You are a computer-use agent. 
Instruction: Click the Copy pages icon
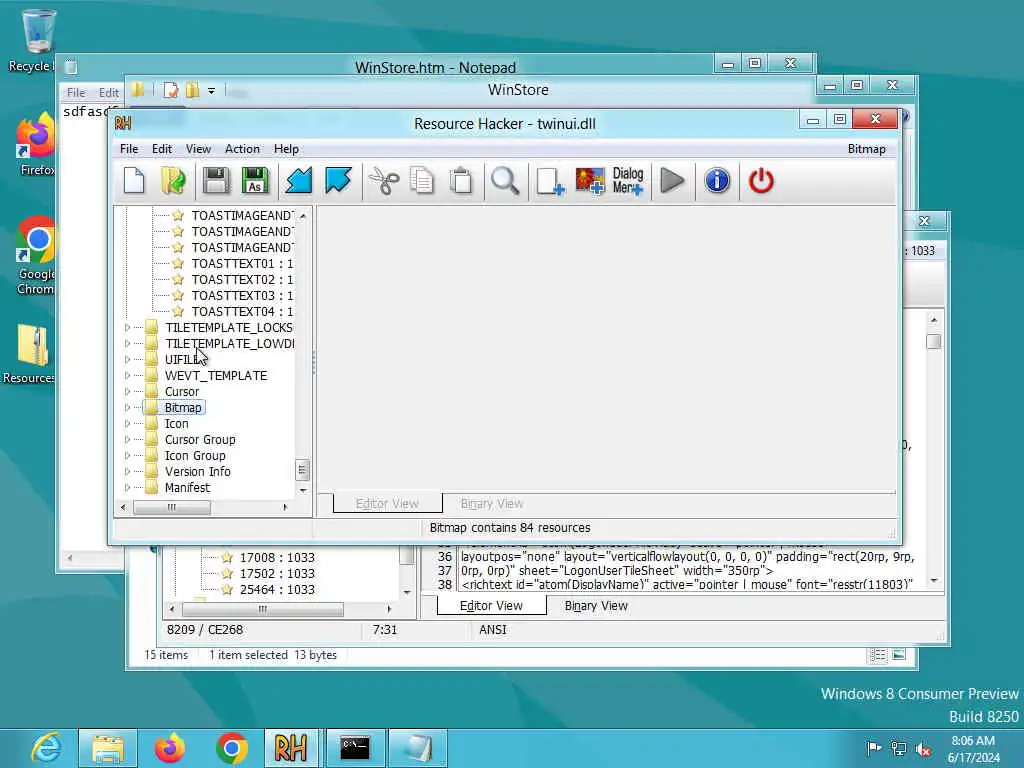(422, 181)
